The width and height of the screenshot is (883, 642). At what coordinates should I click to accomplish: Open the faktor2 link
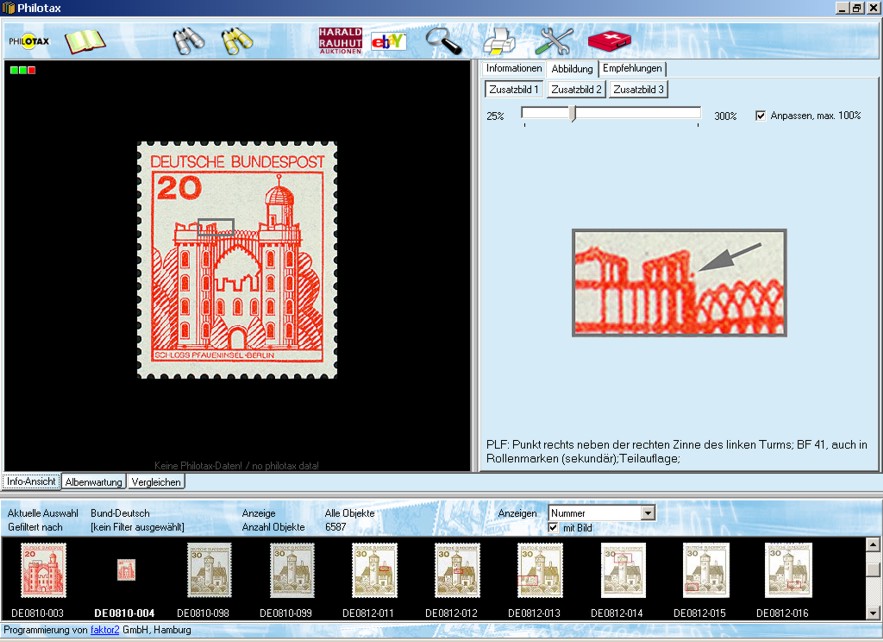coord(105,630)
